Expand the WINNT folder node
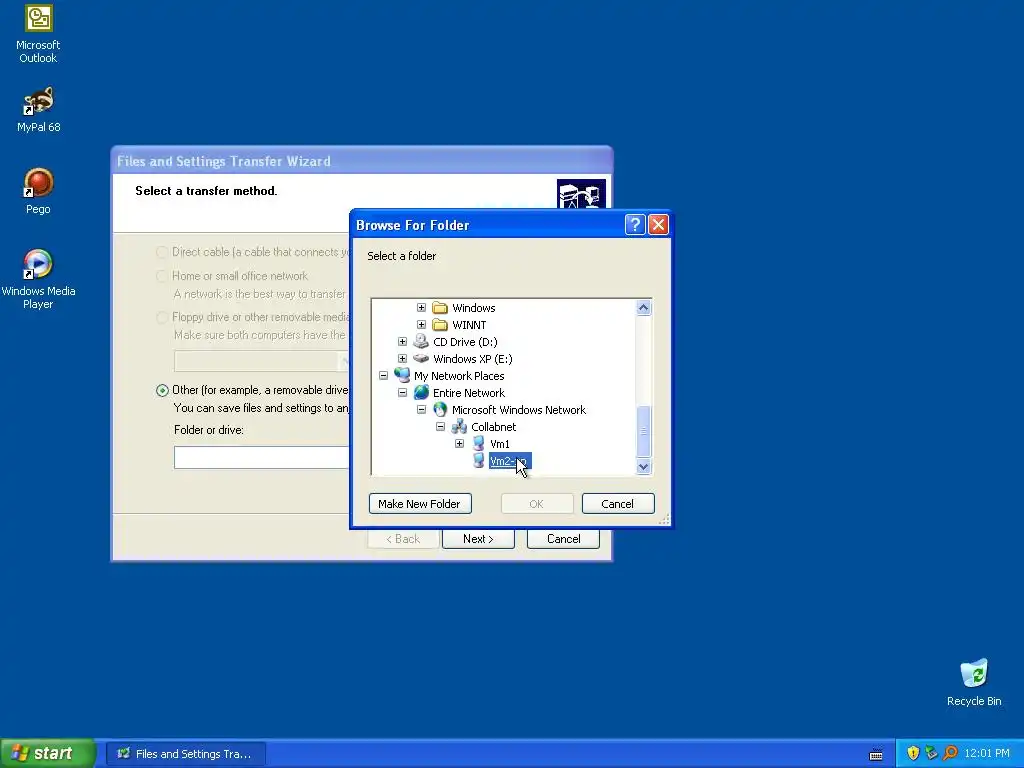Image resolution: width=1024 pixels, height=768 pixels. tap(421, 325)
